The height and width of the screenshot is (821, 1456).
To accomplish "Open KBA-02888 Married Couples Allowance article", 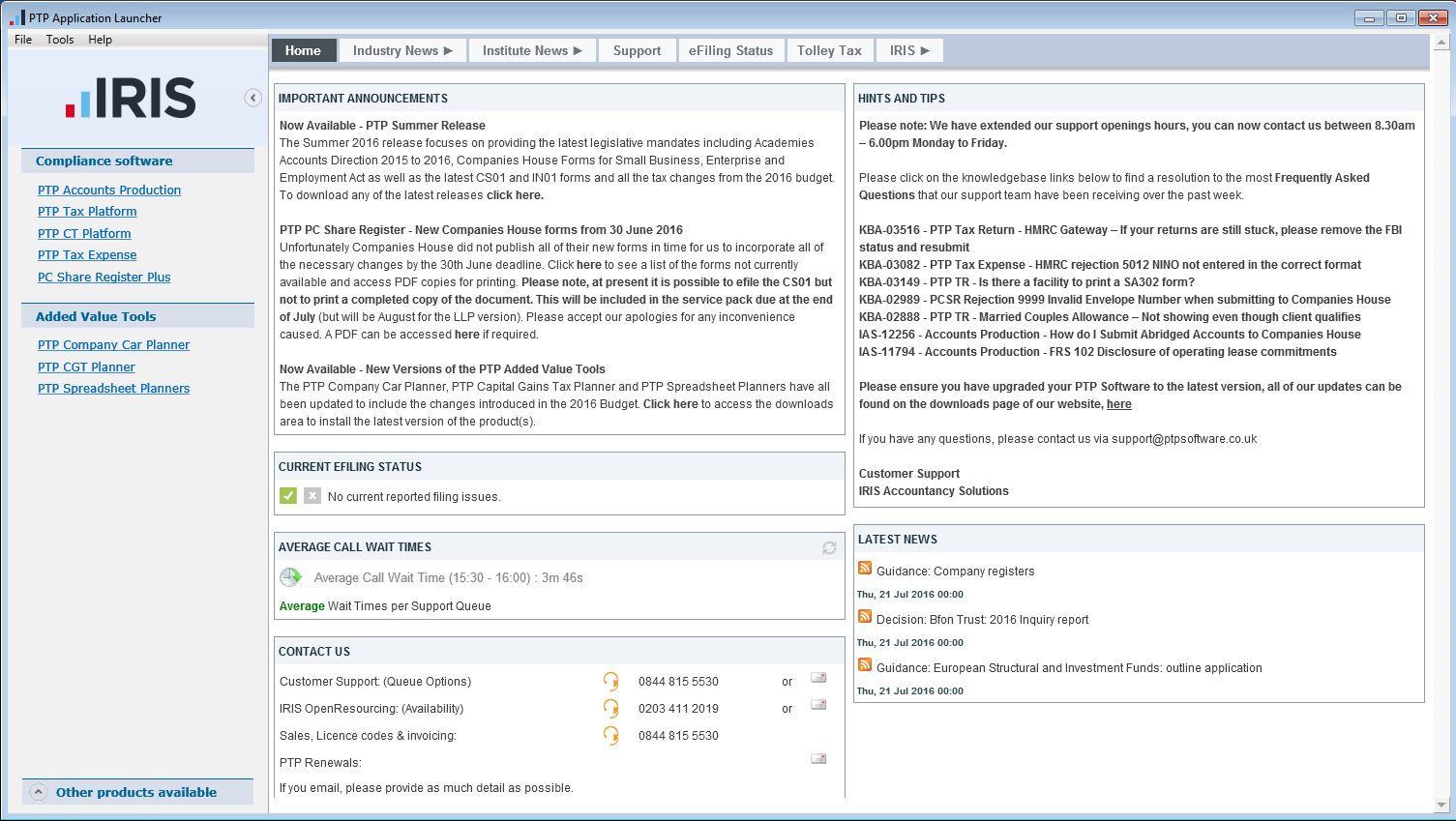I will click(x=1110, y=317).
